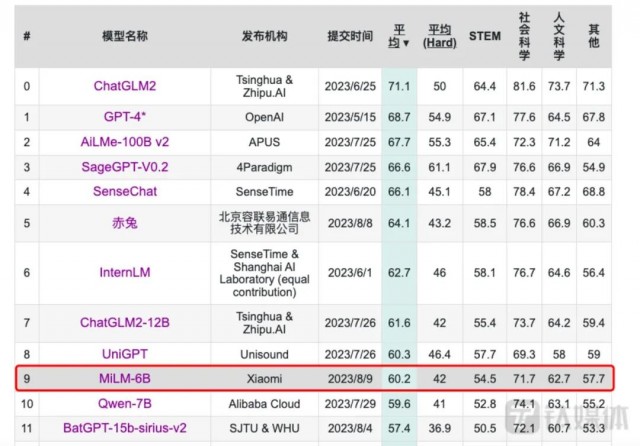Click the 社会科学 column header
This screenshot has height=446, width=640.
(524, 36)
